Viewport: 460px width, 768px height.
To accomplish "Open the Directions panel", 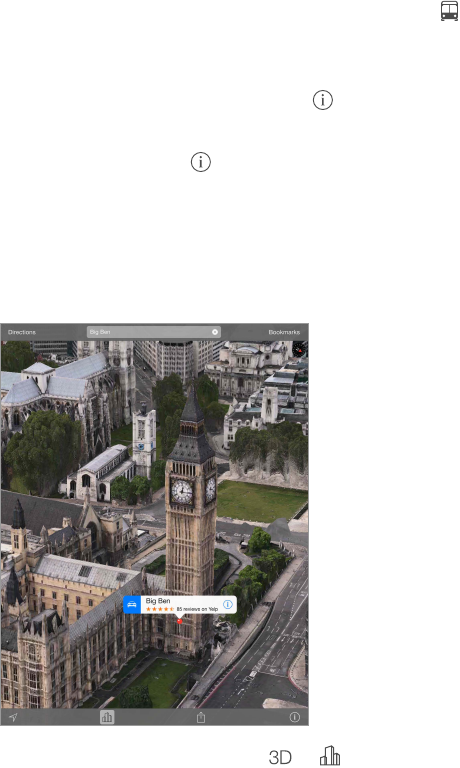I will pos(22,332).
